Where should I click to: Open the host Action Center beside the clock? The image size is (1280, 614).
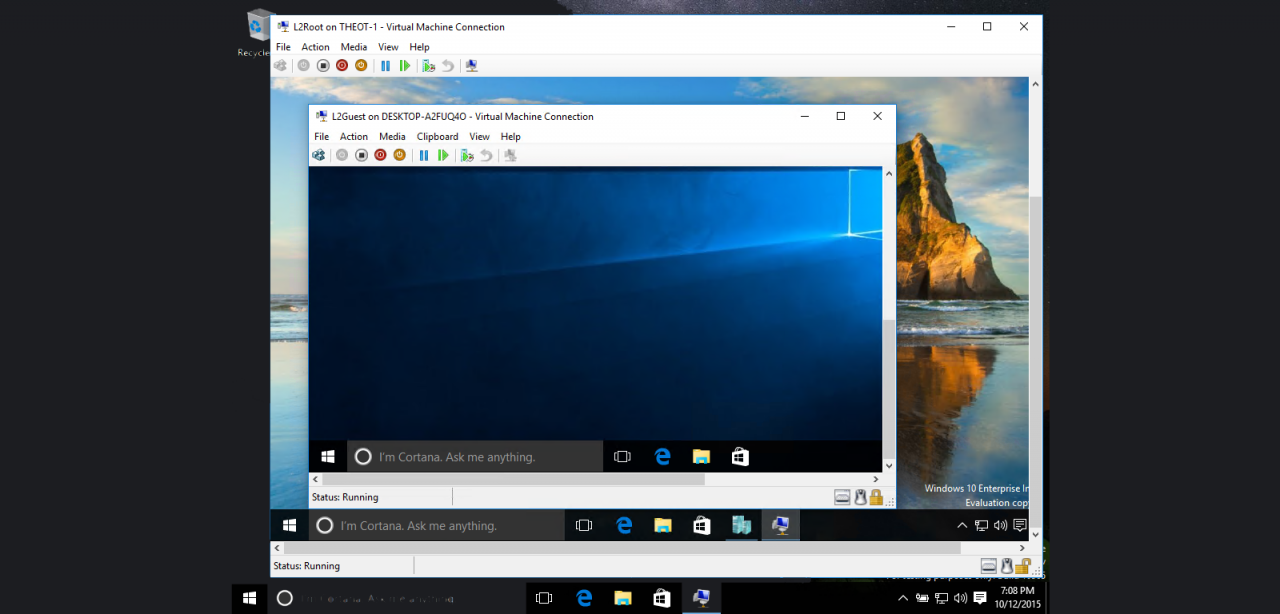point(980,598)
